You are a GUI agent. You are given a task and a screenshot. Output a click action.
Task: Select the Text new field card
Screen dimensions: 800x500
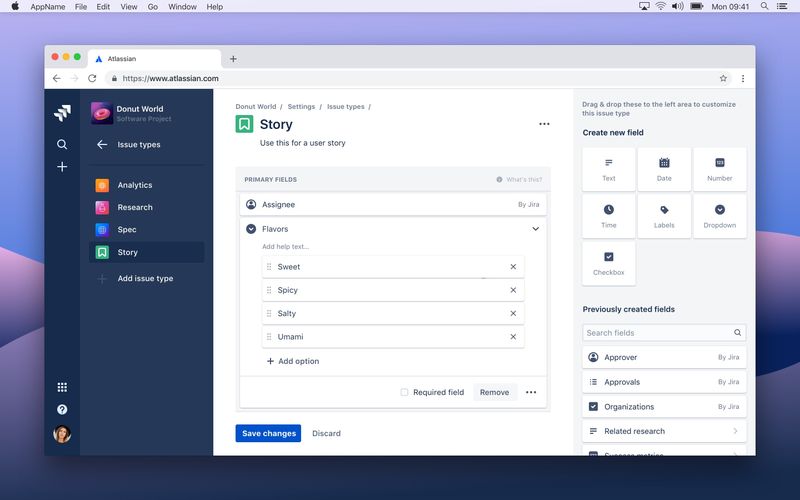click(x=609, y=169)
